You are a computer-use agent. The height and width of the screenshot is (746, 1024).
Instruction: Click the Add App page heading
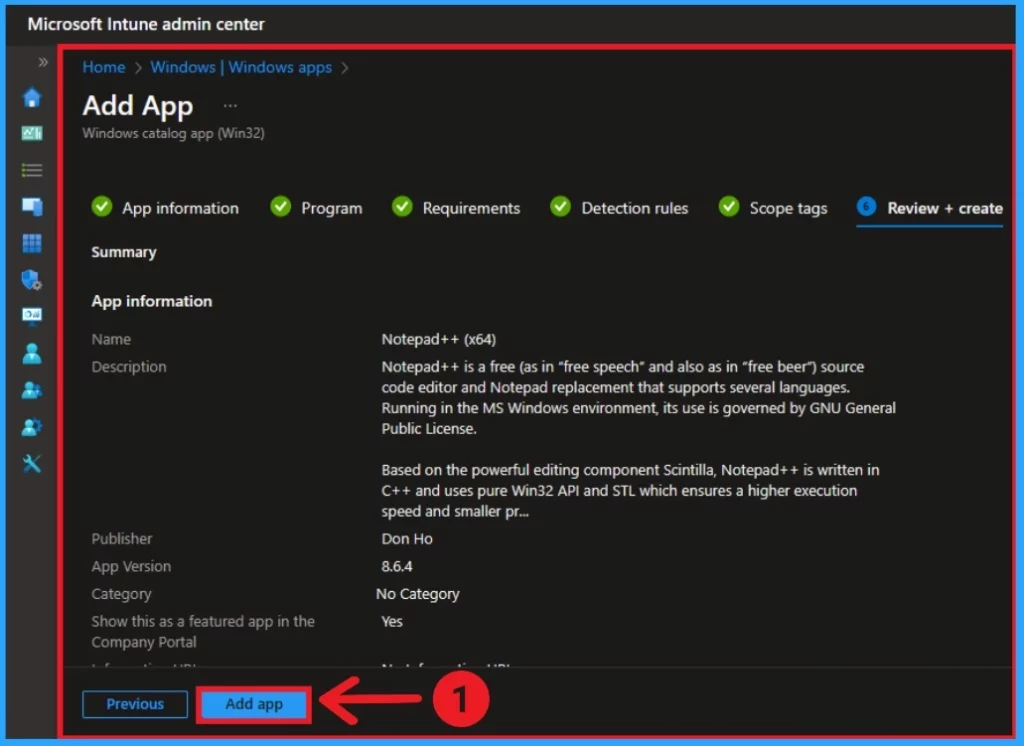[x=138, y=106]
